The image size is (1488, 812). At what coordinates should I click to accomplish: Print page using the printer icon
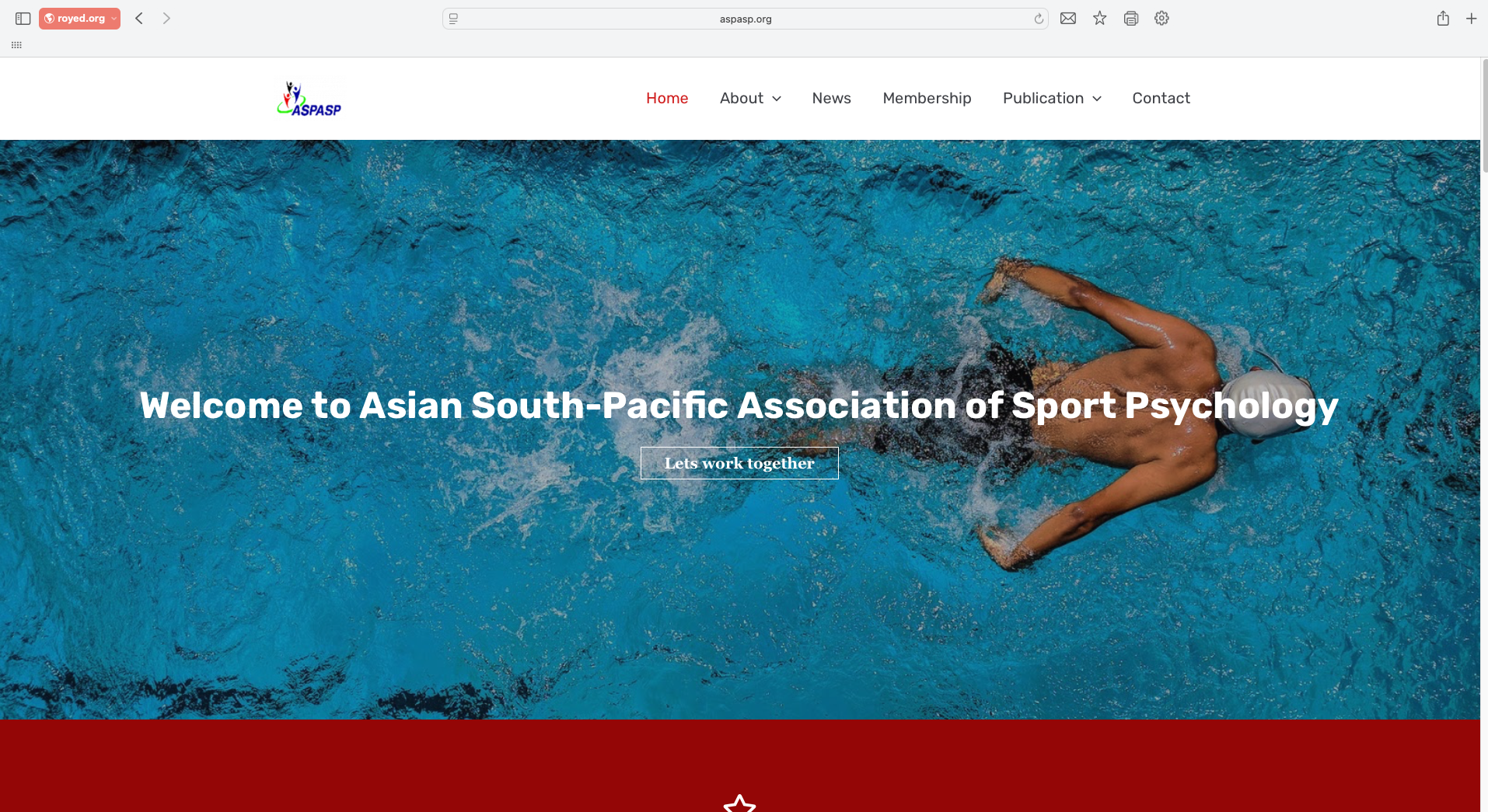click(1131, 19)
